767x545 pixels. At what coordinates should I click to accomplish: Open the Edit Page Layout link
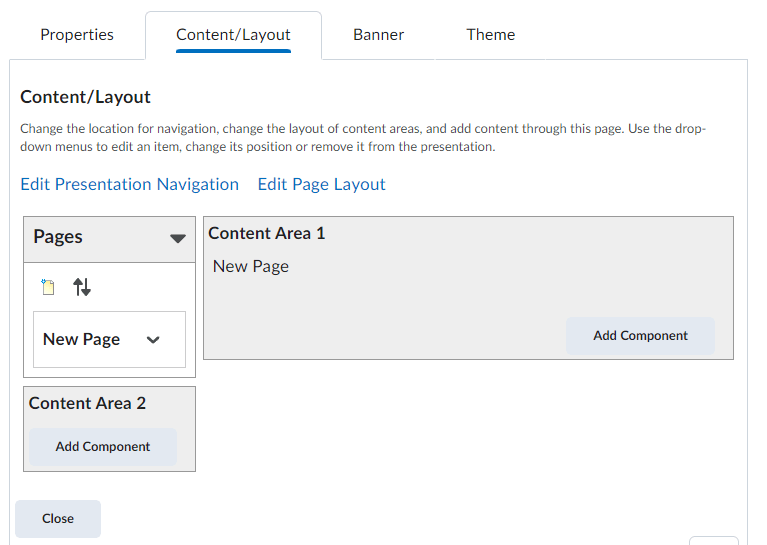321,185
